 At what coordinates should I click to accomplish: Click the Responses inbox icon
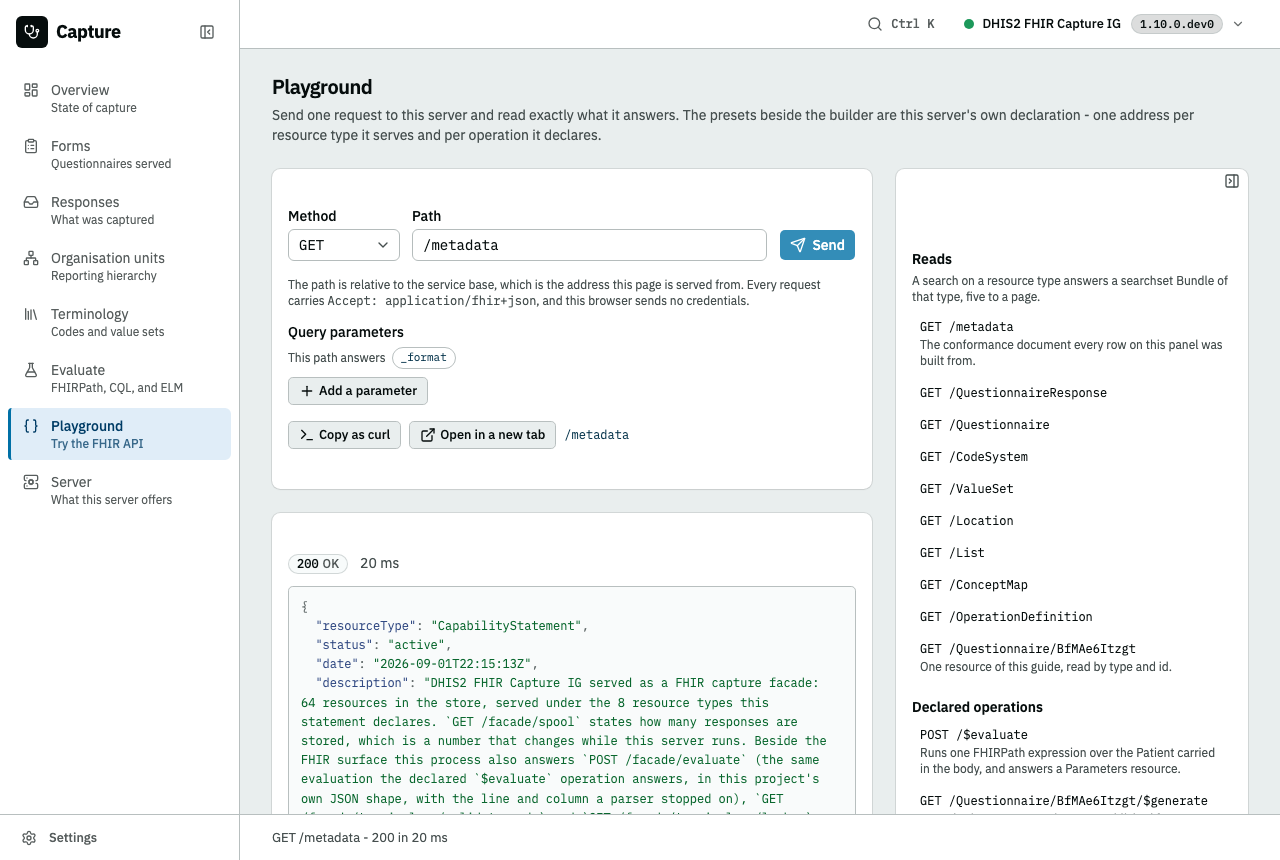31,202
